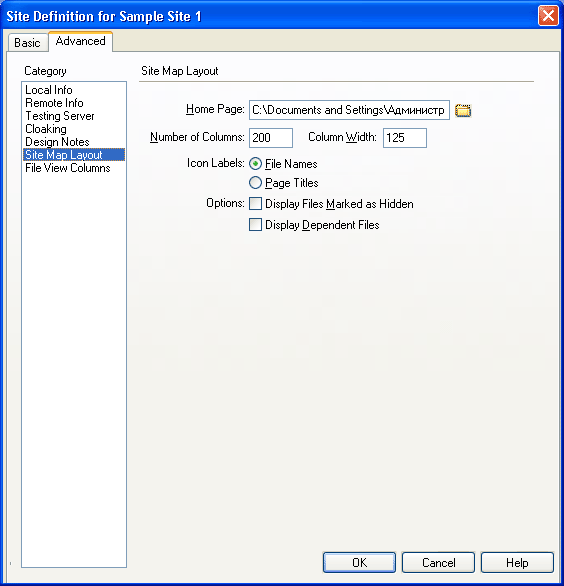
Task: Focus the Number of Columns field
Action: 271,138
